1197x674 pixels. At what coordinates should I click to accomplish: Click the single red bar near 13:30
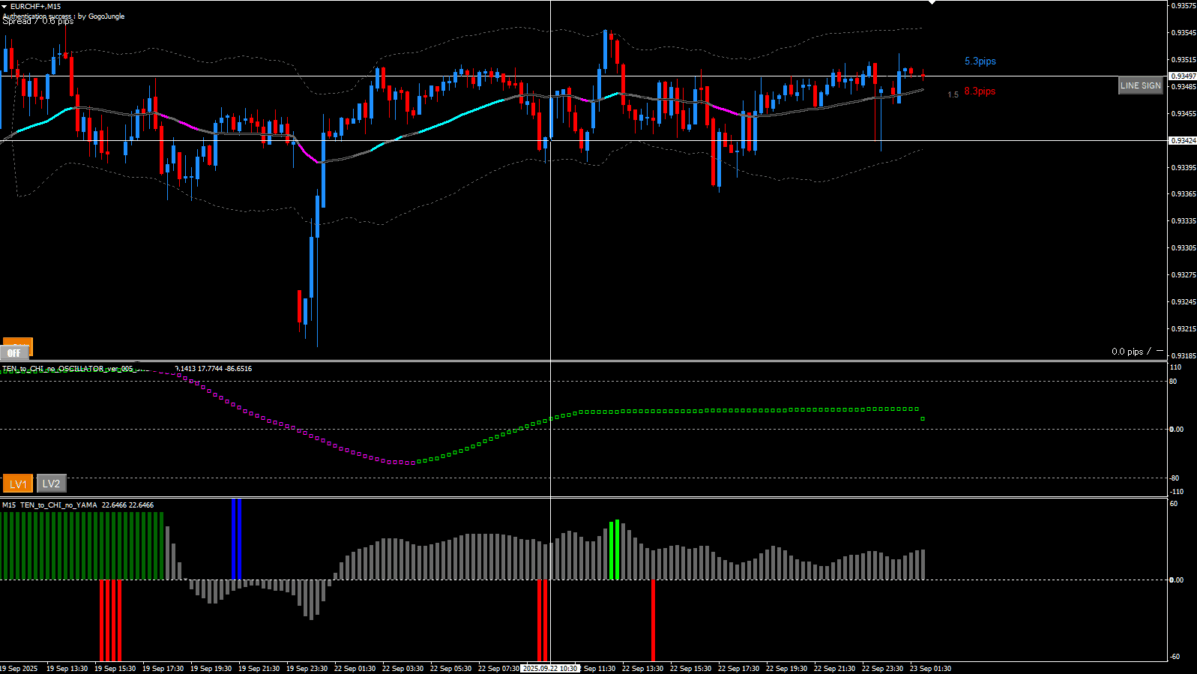(653, 615)
